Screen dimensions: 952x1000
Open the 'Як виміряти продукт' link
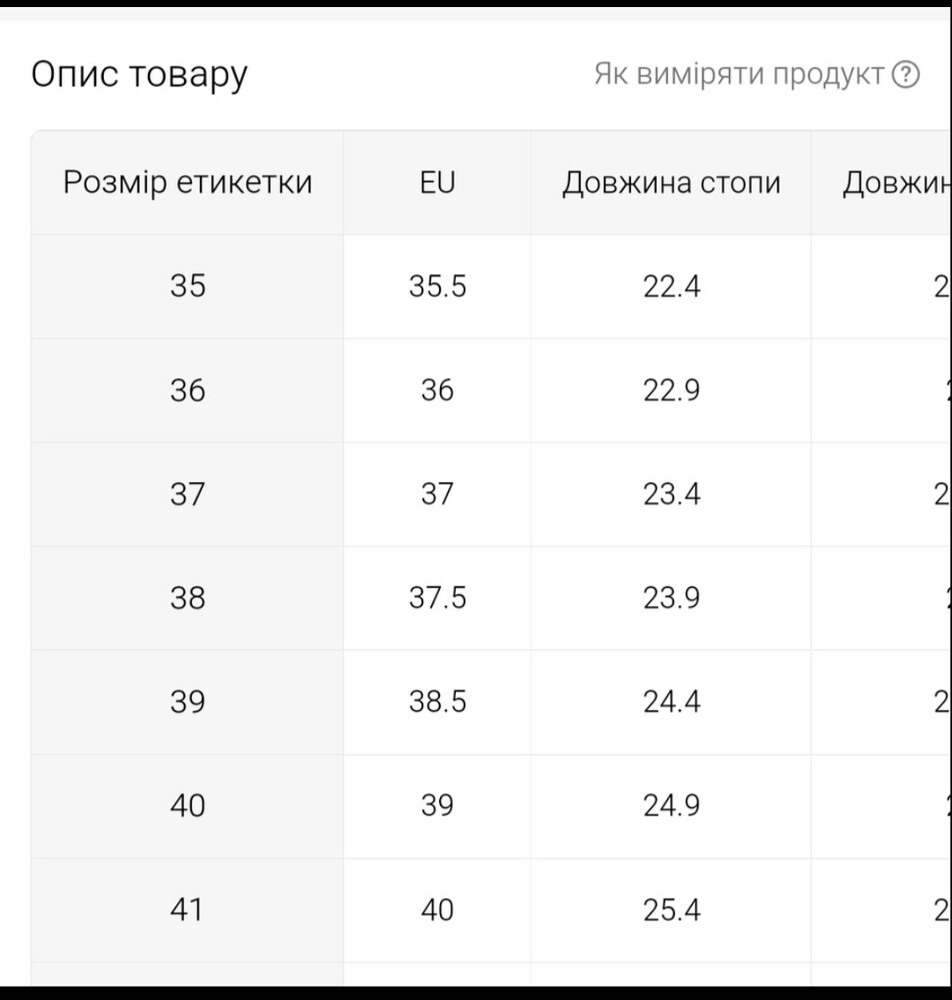coord(756,75)
